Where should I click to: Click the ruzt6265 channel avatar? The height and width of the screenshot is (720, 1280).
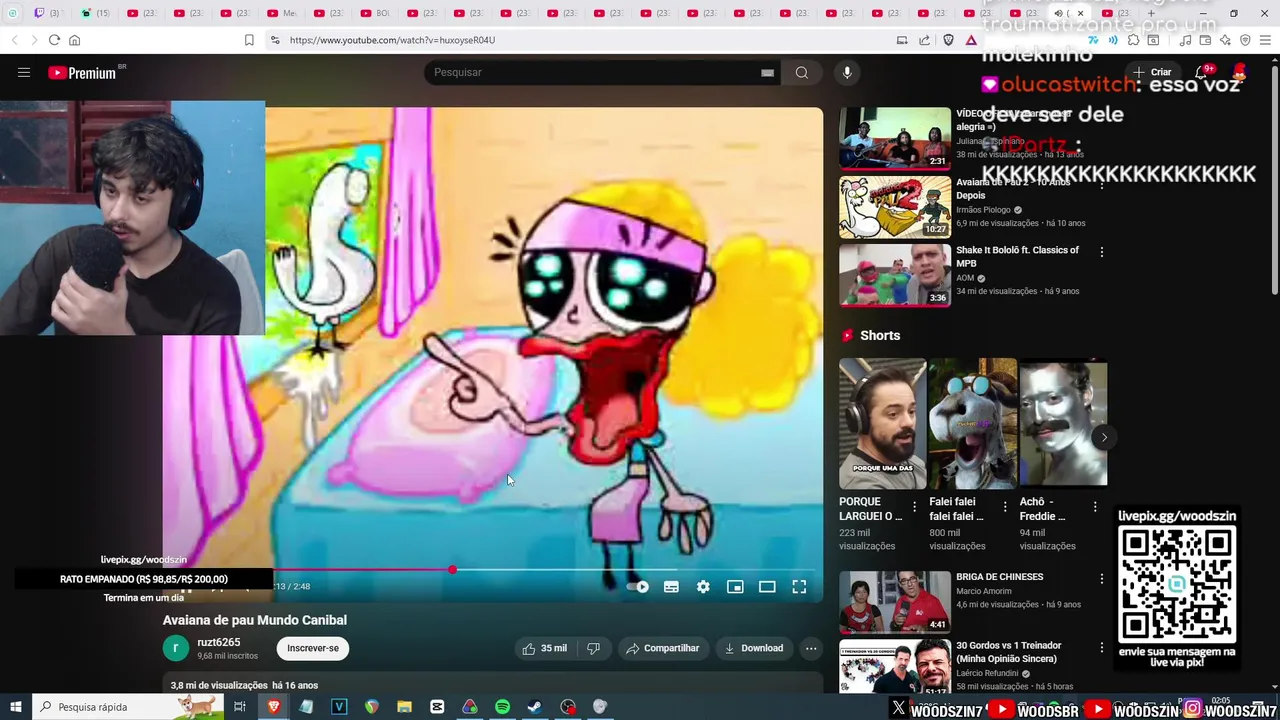tap(176, 648)
